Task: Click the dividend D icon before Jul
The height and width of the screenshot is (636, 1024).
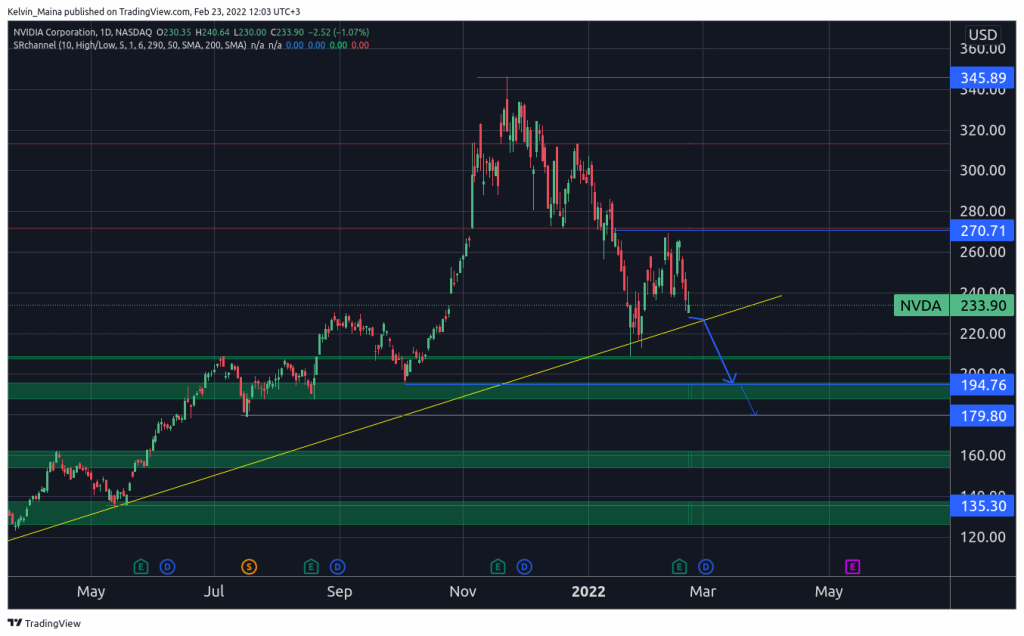Action: (167, 567)
